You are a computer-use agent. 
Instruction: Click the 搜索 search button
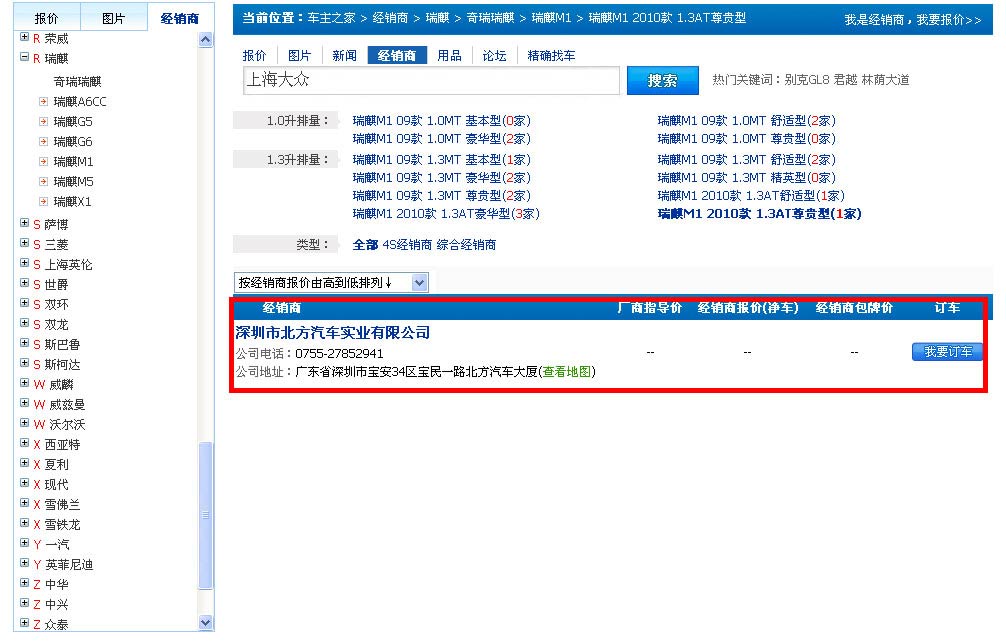click(x=662, y=80)
